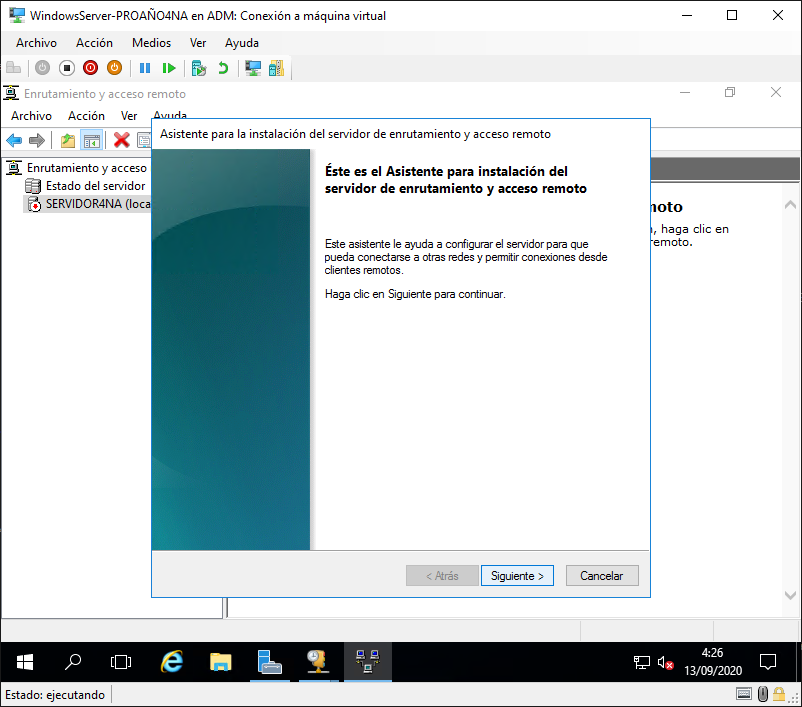This screenshot has width=802, height=707.
Task: Click the lock icon in the VM status bar
Action: pyautogui.click(x=779, y=694)
